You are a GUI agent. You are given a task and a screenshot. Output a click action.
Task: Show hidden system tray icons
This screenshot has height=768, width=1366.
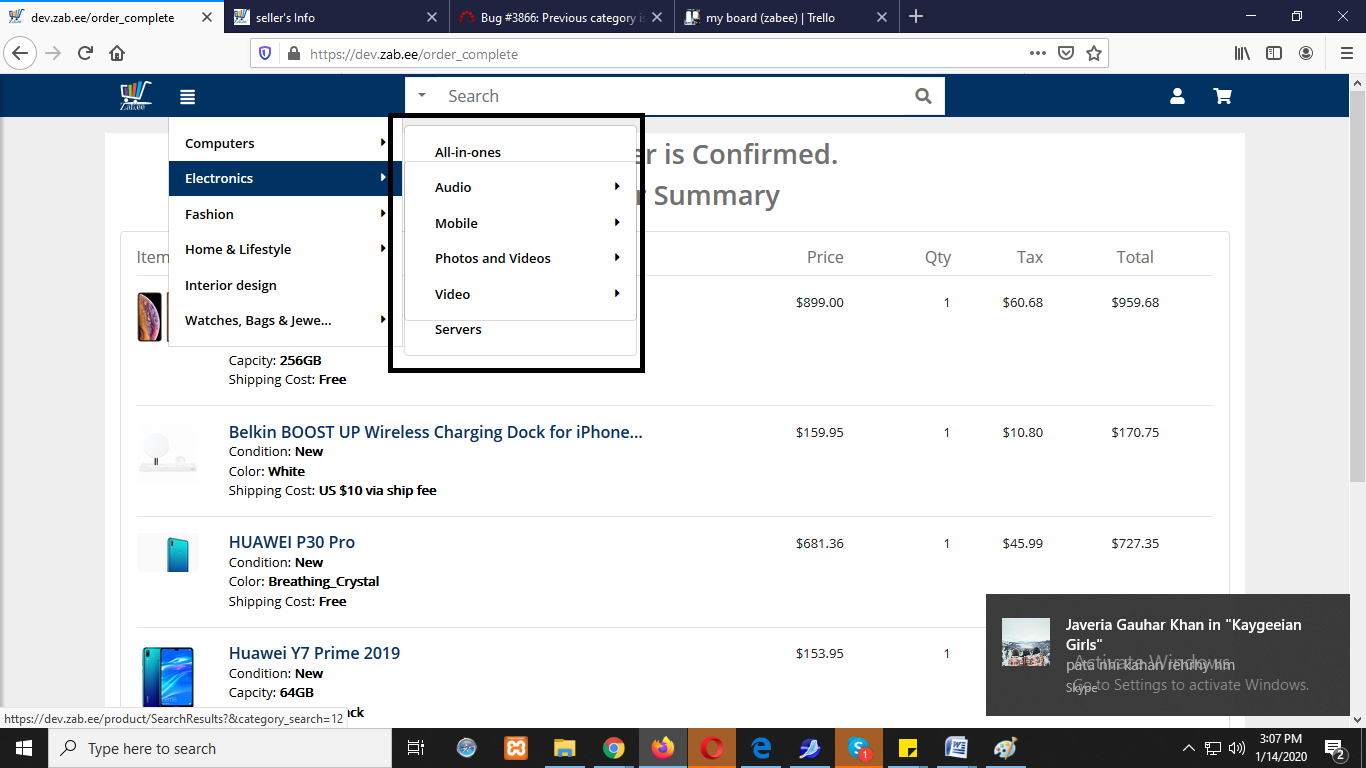click(1189, 748)
